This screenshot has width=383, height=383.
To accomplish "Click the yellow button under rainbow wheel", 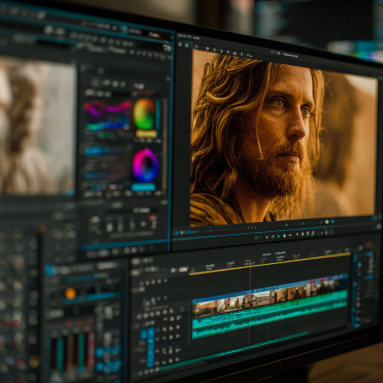I will [x=146, y=134].
